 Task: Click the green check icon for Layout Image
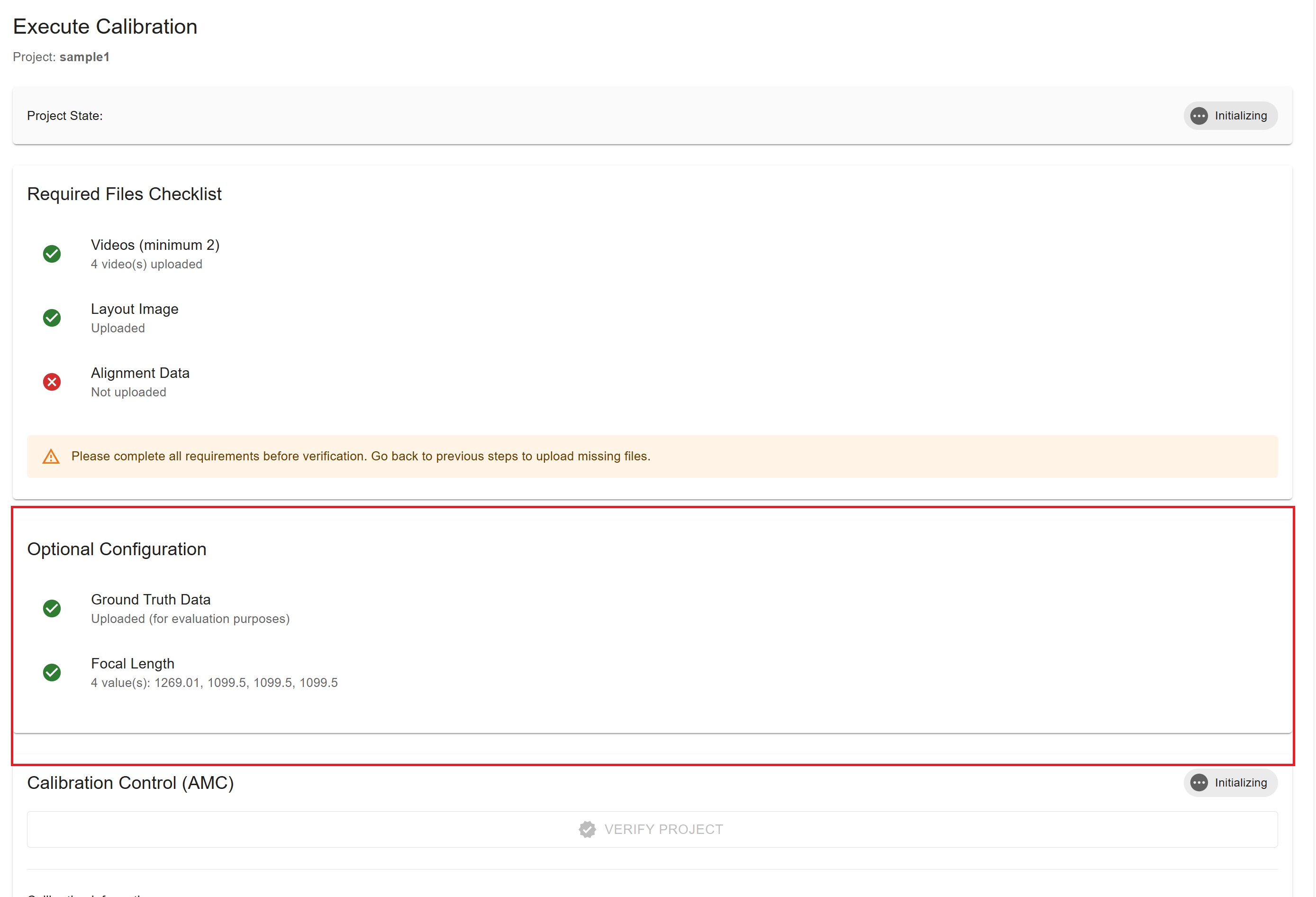tap(52, 317)
